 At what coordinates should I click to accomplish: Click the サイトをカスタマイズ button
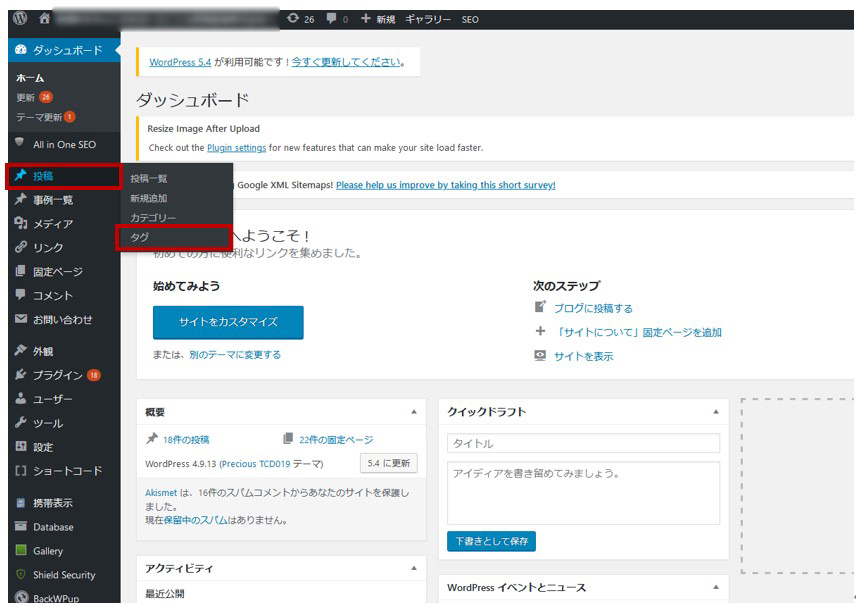(228, 322)
